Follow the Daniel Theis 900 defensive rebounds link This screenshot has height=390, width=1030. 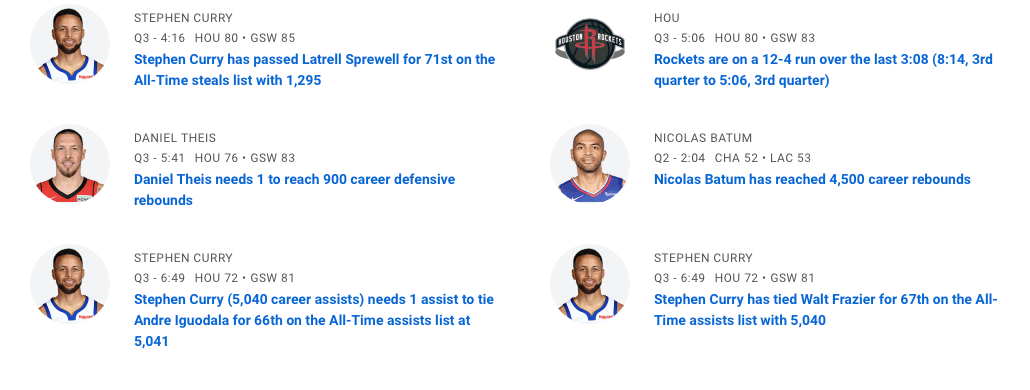(x=294, y=190)
